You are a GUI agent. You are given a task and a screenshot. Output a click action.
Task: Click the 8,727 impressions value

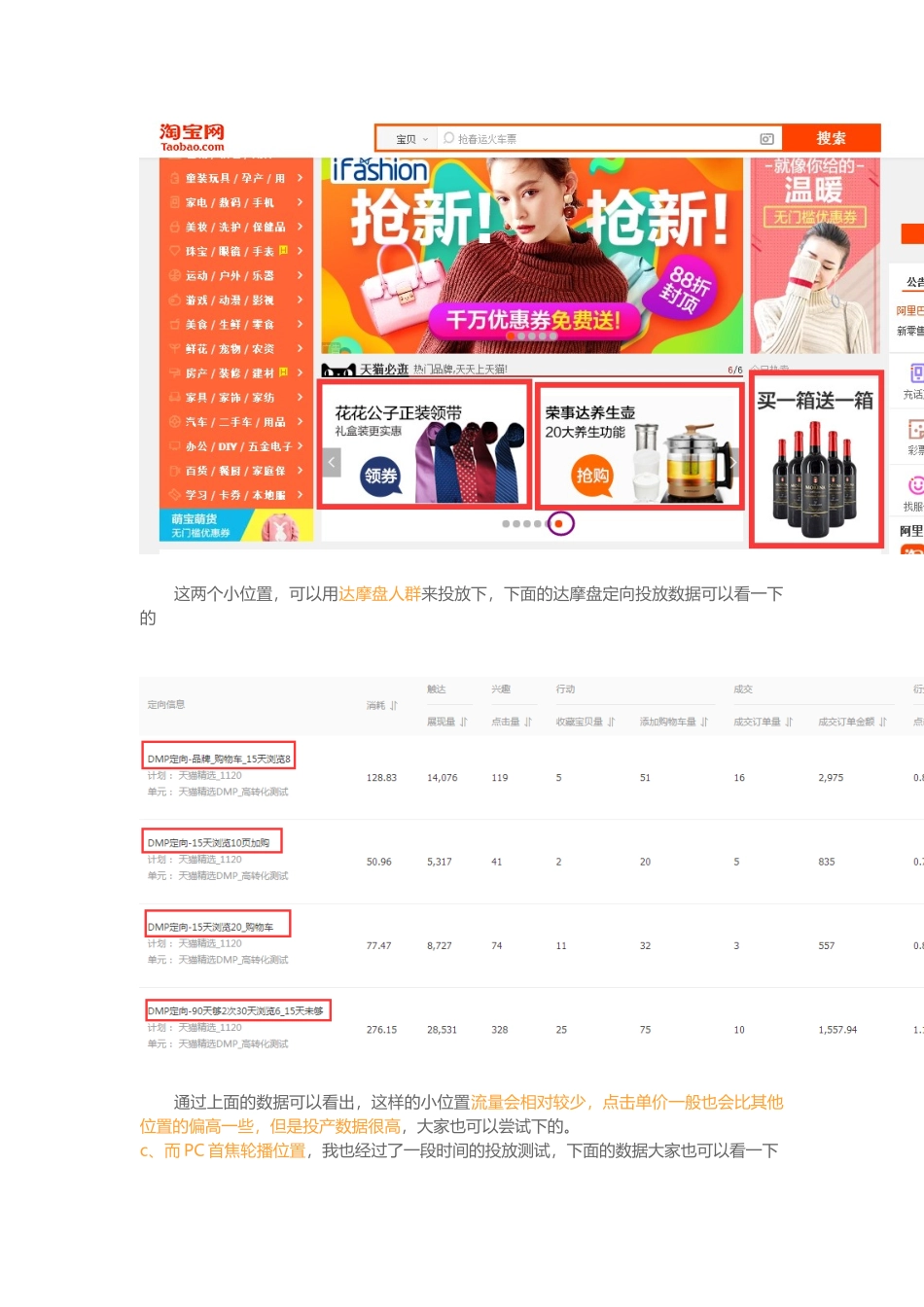click(x=439, y=945)
